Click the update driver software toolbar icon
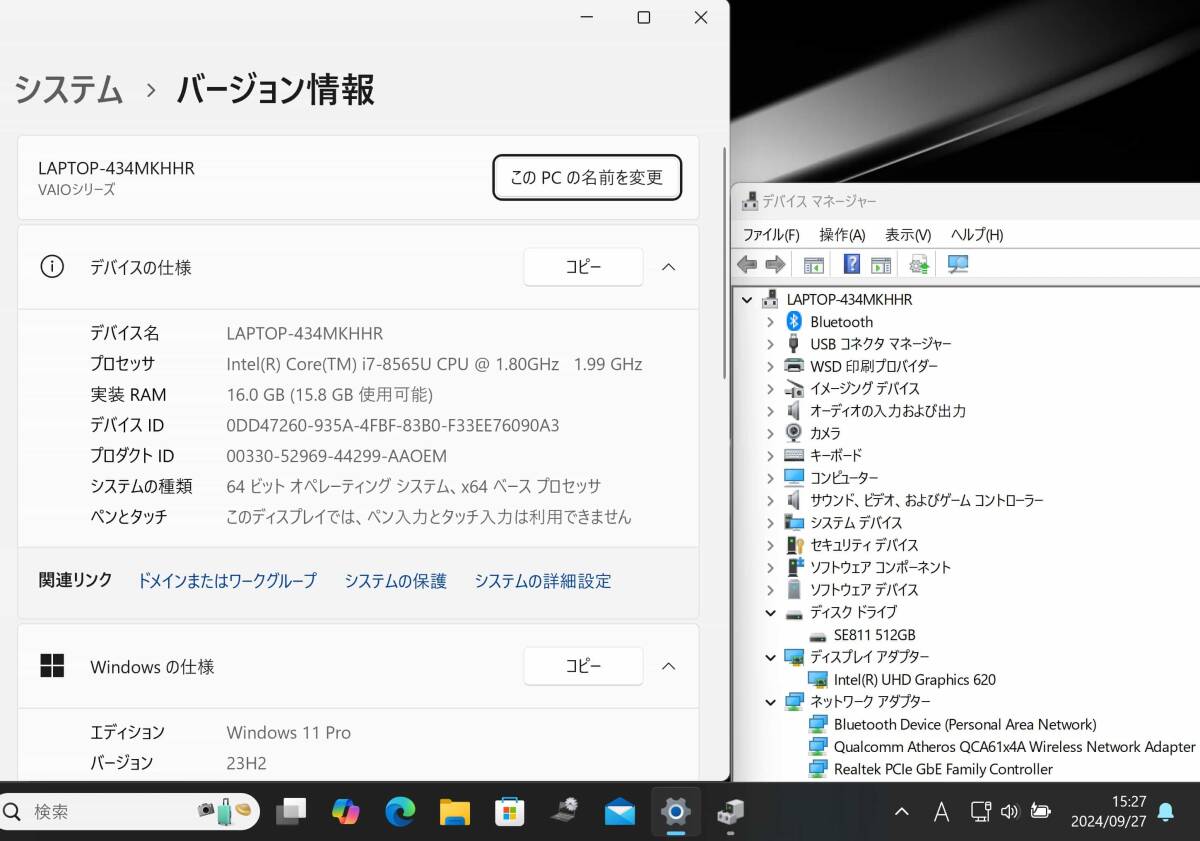Viewport: 1200px width, 841px height. tap(919, 264)
